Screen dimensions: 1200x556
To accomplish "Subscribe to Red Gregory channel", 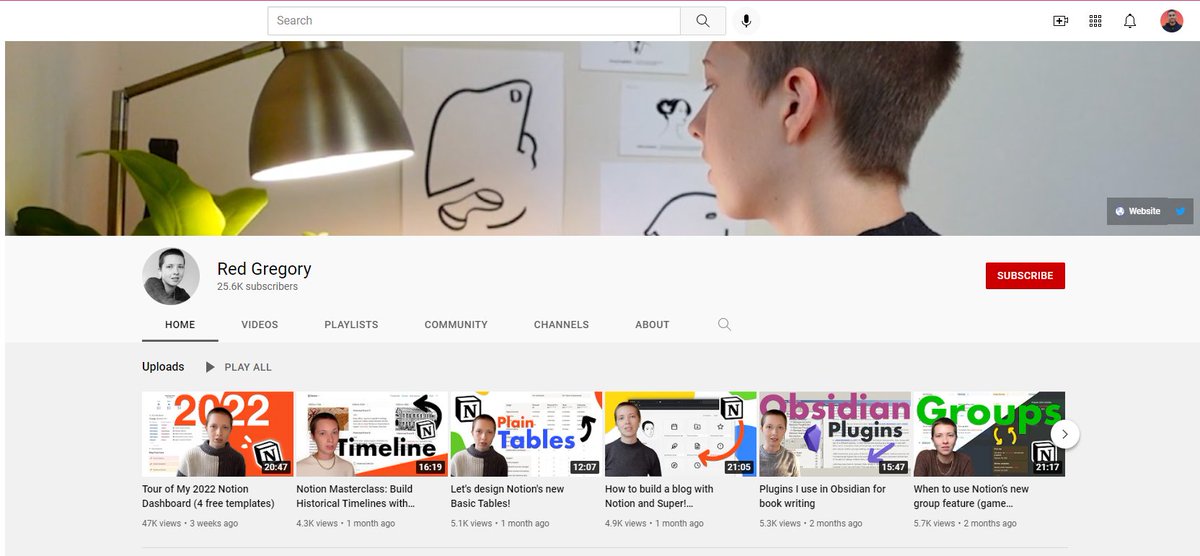I will click(x=1025, y=276).
